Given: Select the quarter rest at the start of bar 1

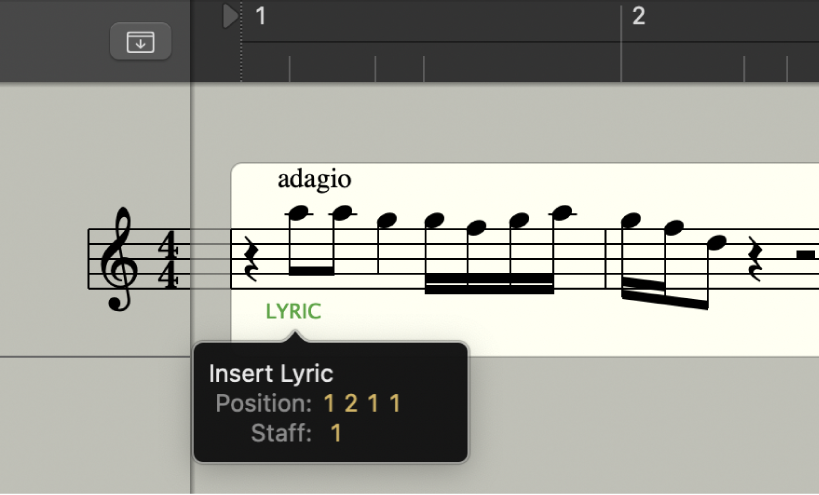Looking at the screenshot, I should click(x=250, y=259).
